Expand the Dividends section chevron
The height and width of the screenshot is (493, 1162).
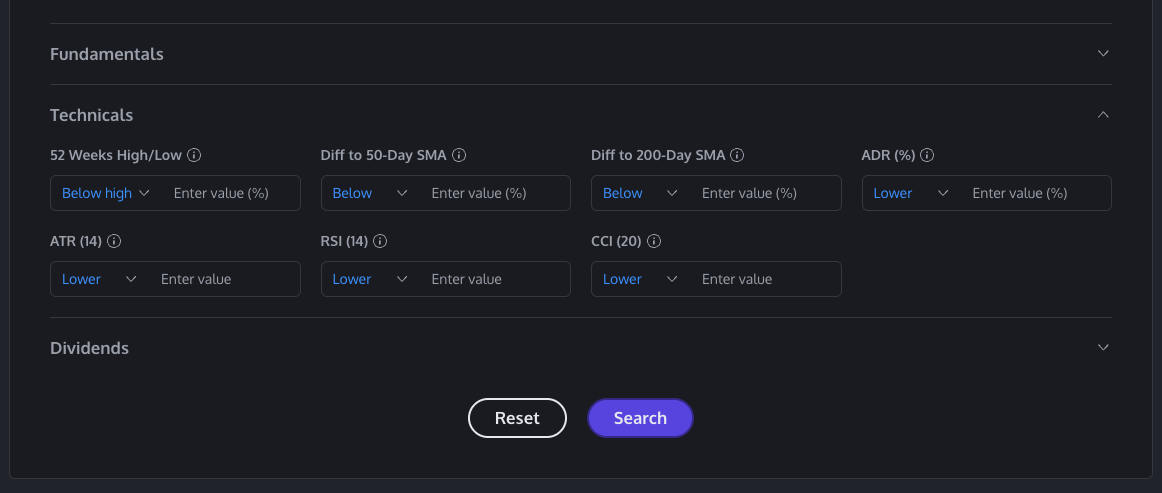point(1103,348)
